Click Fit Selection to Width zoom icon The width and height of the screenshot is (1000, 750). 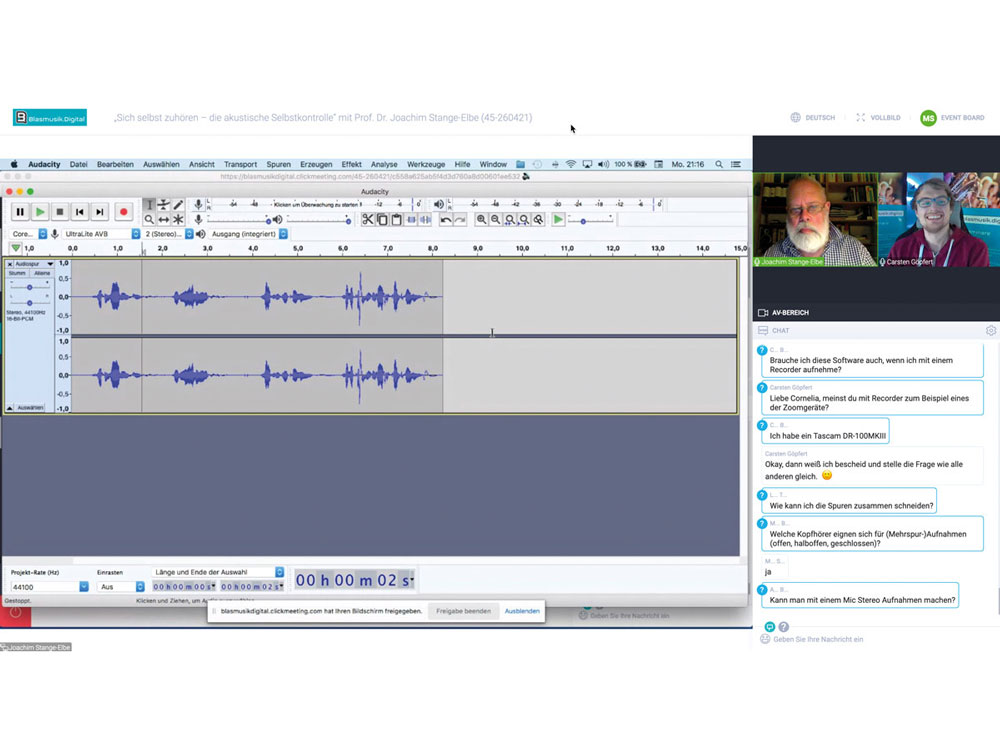point(510,219)
